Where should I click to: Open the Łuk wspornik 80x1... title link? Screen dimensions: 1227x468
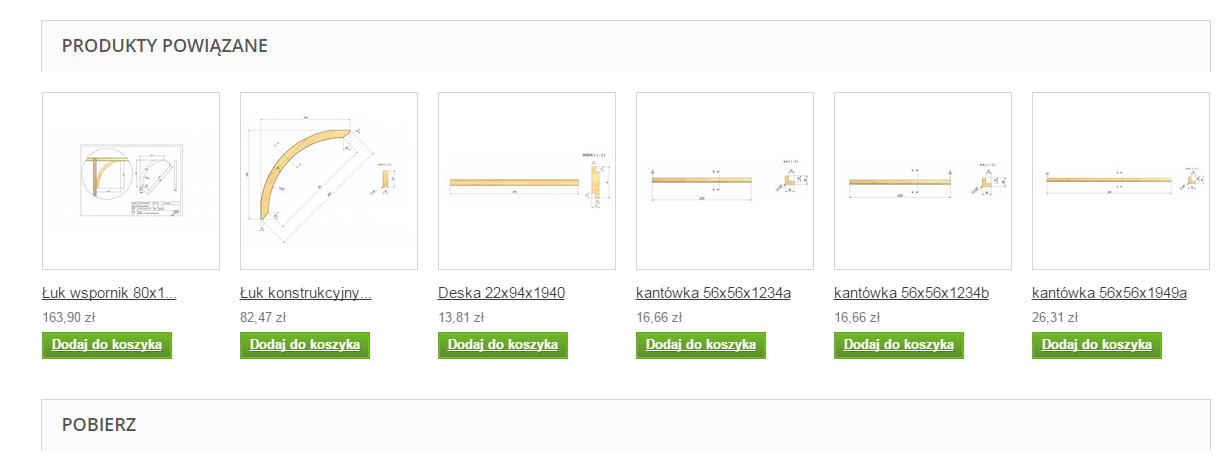(110, 293)
